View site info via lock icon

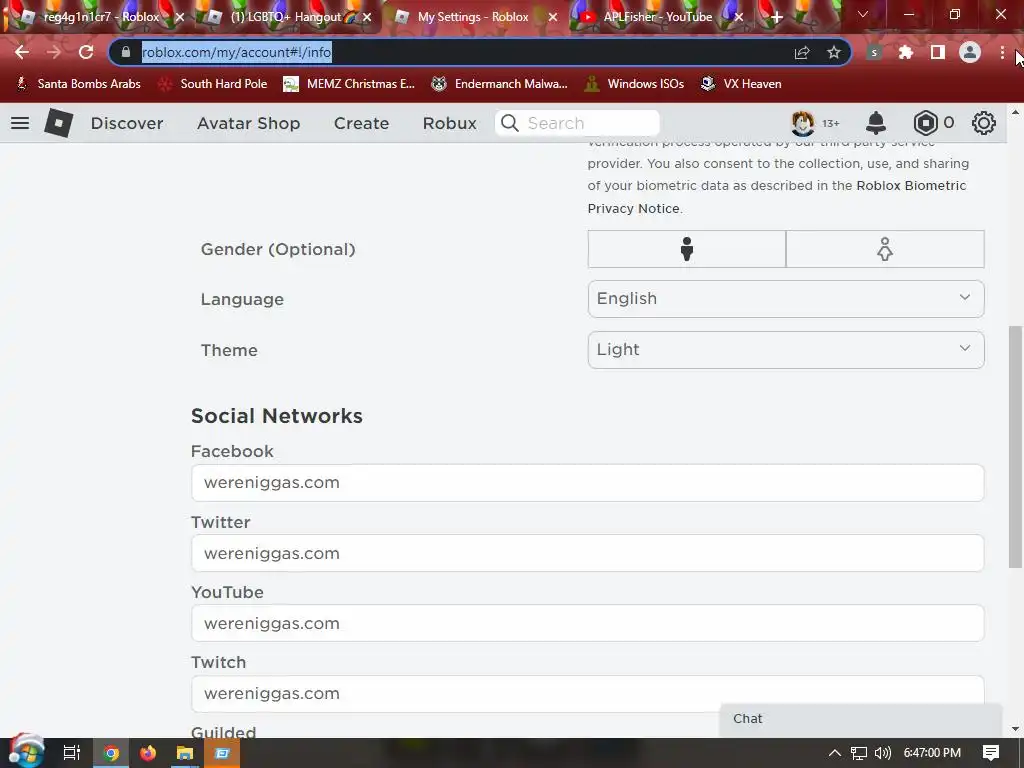coord(126,52)
